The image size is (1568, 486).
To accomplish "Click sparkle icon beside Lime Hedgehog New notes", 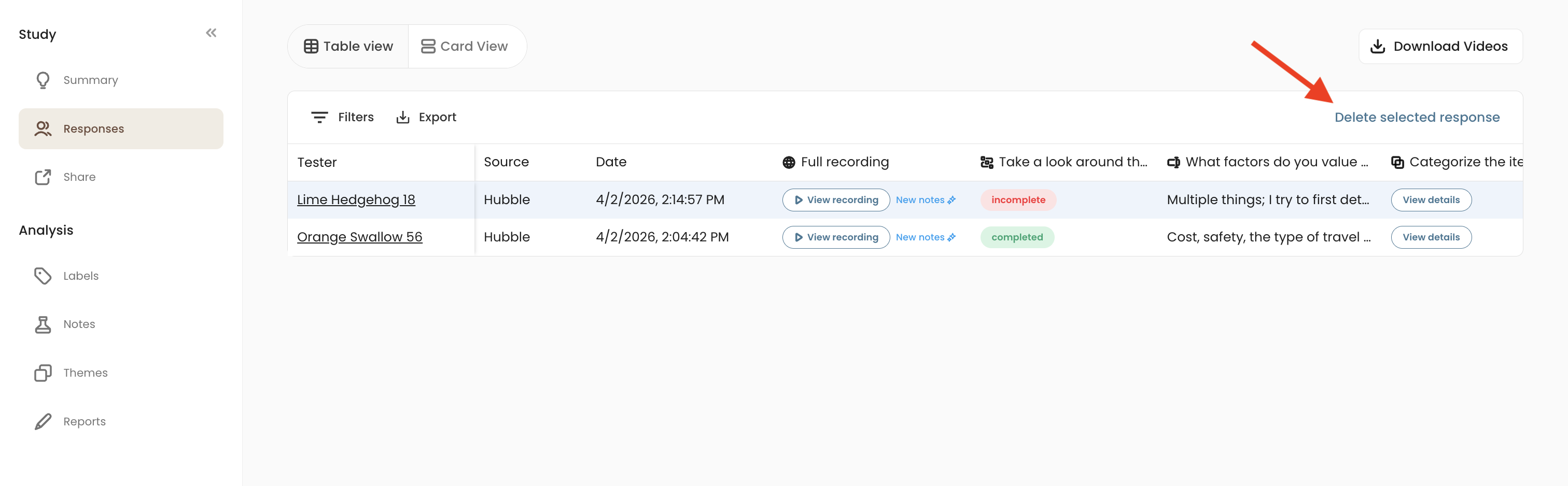I will [951, 199].
